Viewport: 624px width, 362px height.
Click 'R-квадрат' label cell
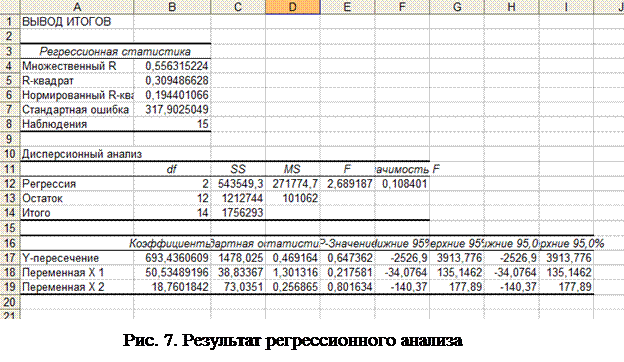[x=77, y=80]
